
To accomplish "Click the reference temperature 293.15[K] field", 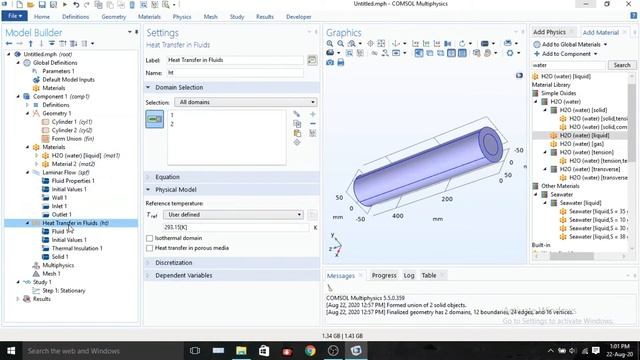I will click(x=236, y=227).
